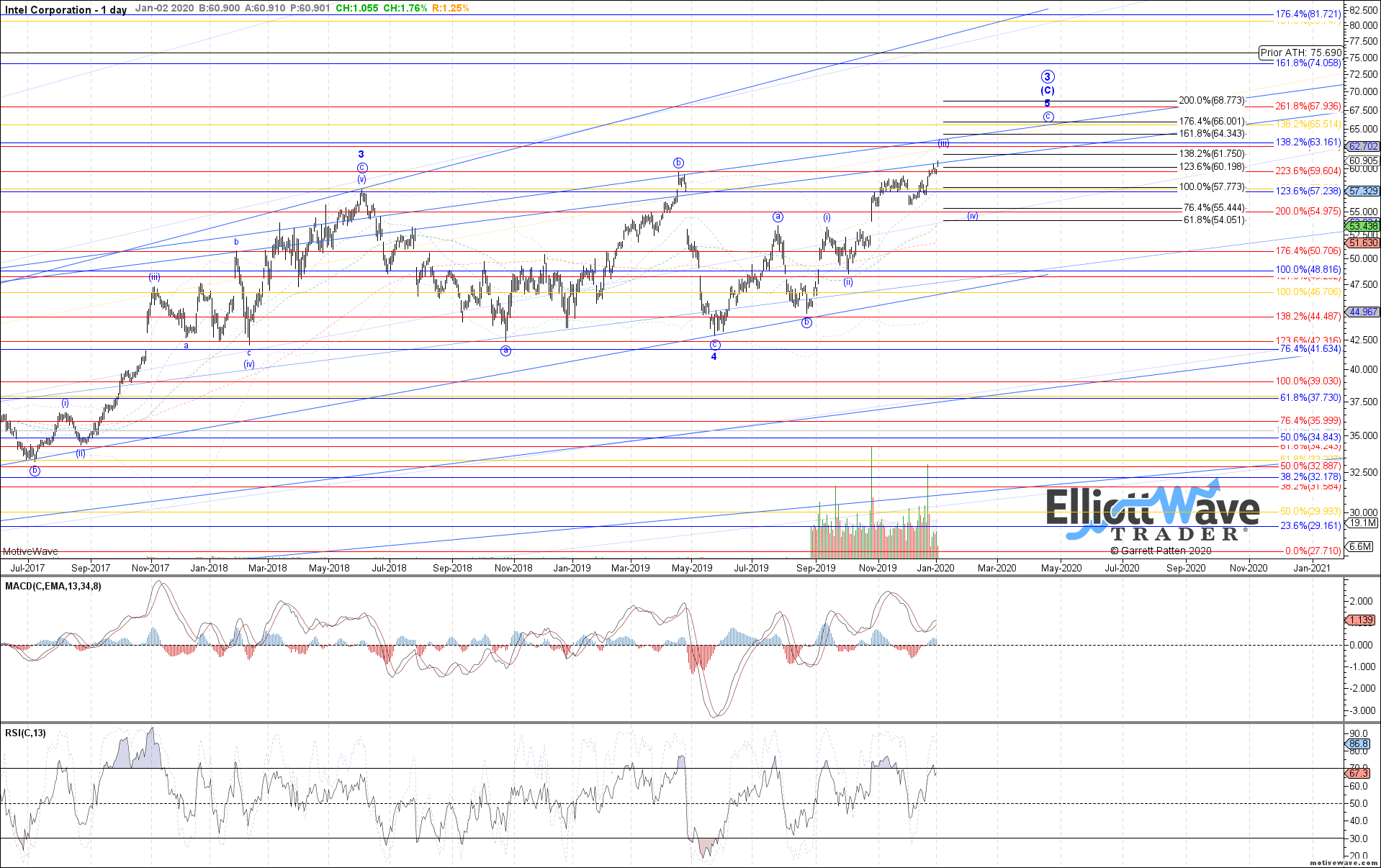Click the blue "76.4%(41.634)" label

pyautogui.click(x=1310, y=349)
